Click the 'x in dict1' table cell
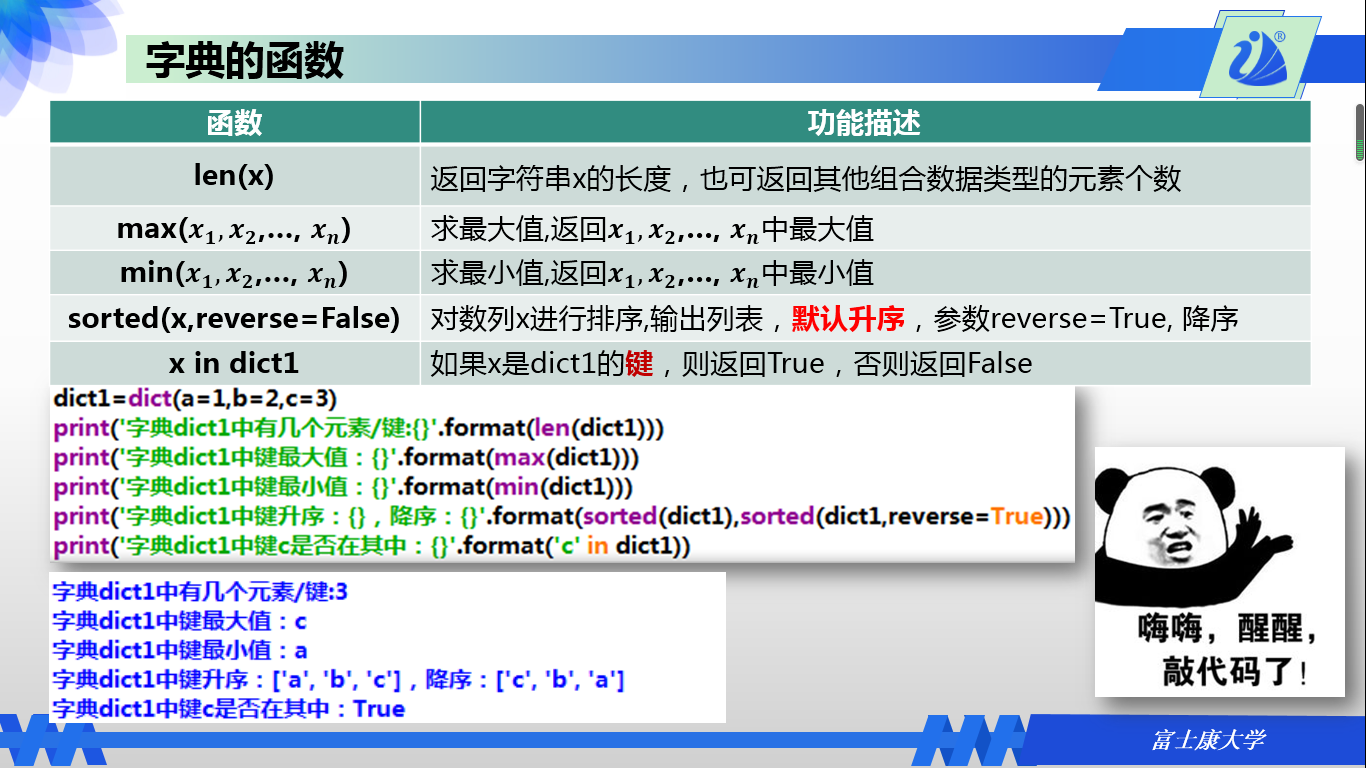This screenshot has width=1366, height=768. (x=235, y=362)
